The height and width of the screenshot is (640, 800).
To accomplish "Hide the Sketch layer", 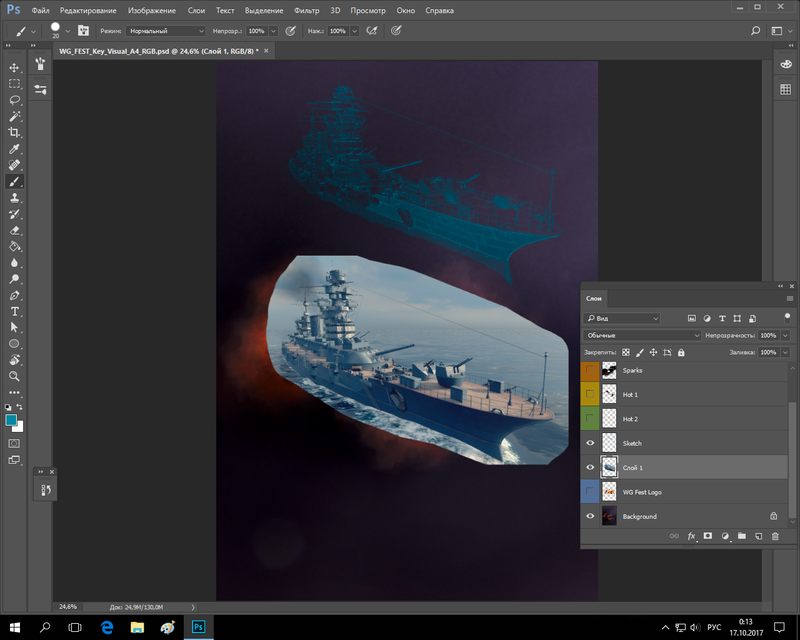I will (590, 443).
